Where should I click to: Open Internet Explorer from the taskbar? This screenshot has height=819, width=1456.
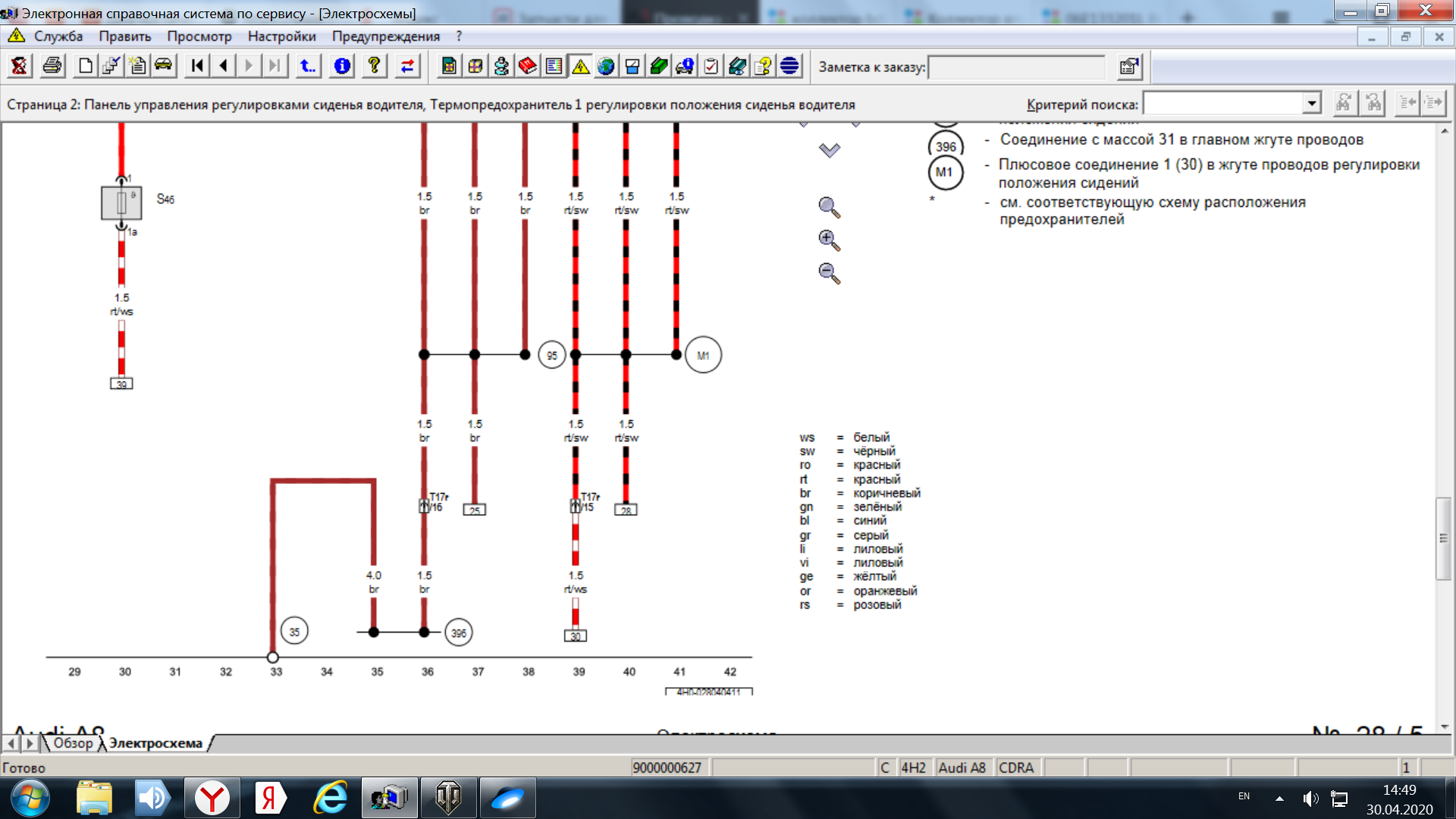[331, 798]
